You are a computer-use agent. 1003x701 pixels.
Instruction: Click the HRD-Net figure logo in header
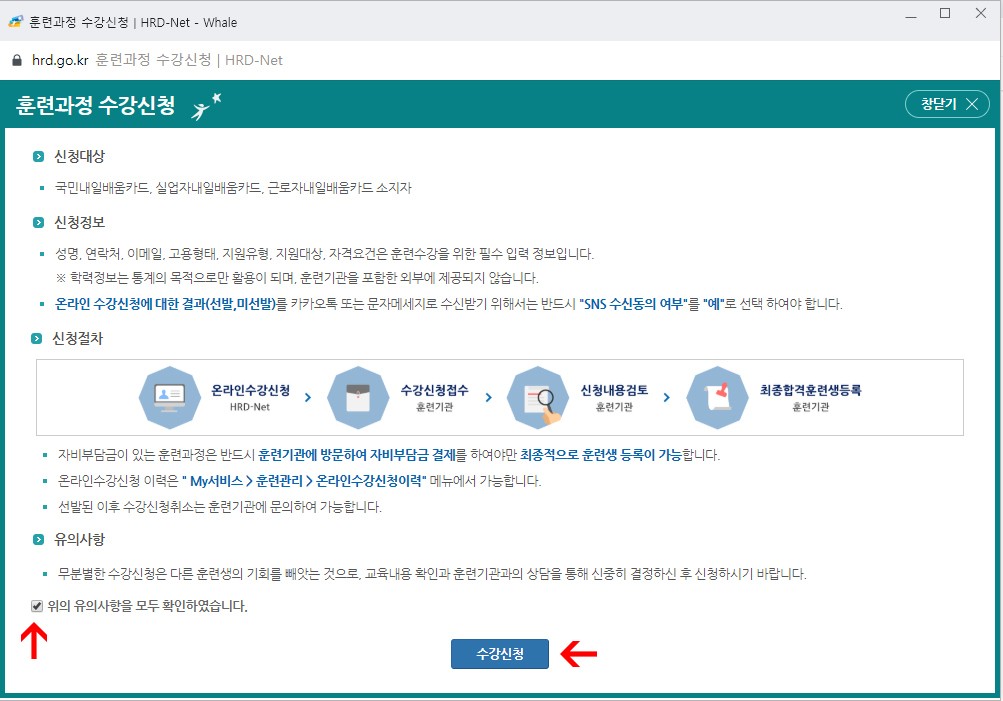pos(207,105)
